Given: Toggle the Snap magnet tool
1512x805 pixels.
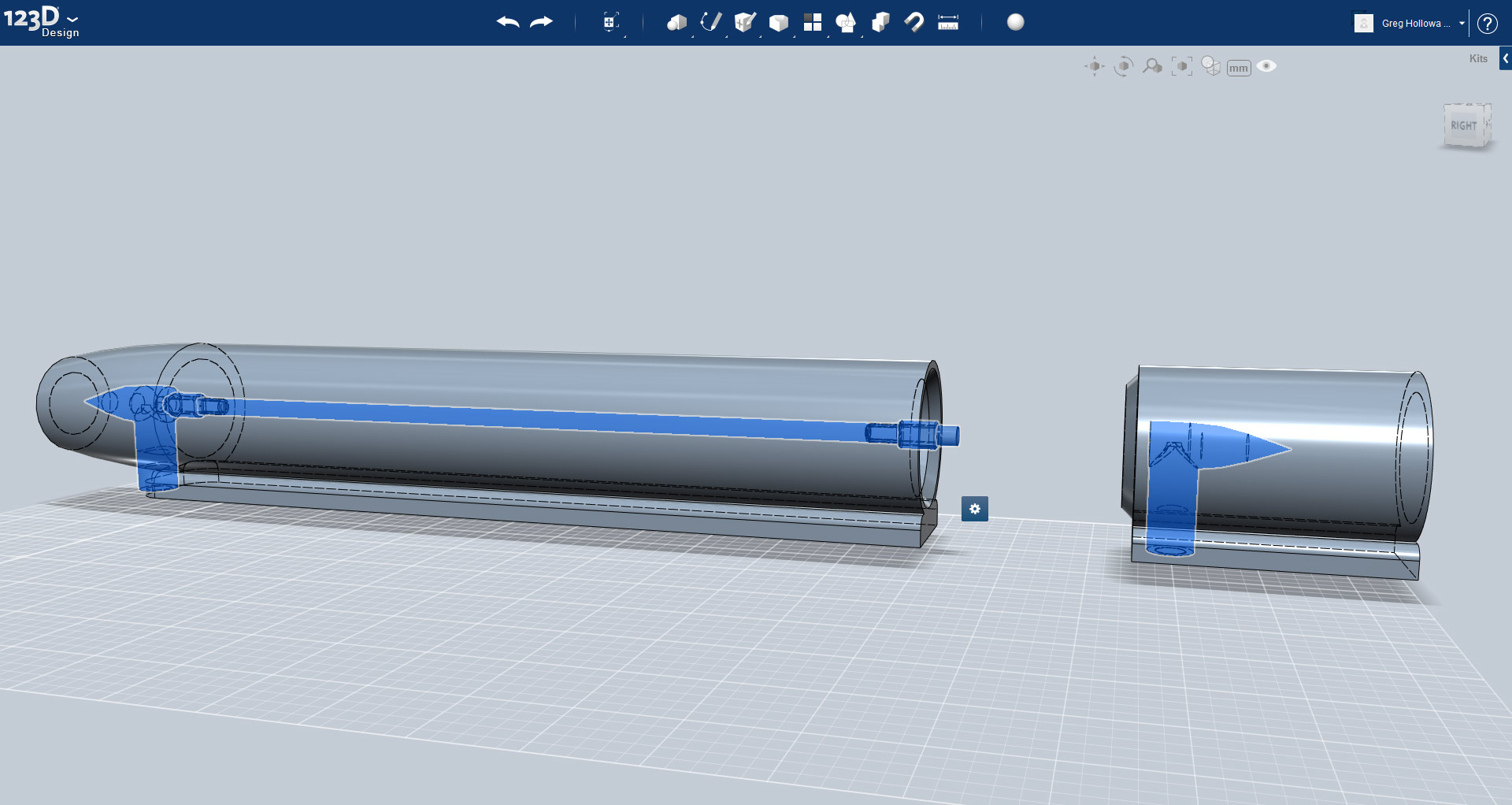Looking at the screenshot, I should 914,22.
